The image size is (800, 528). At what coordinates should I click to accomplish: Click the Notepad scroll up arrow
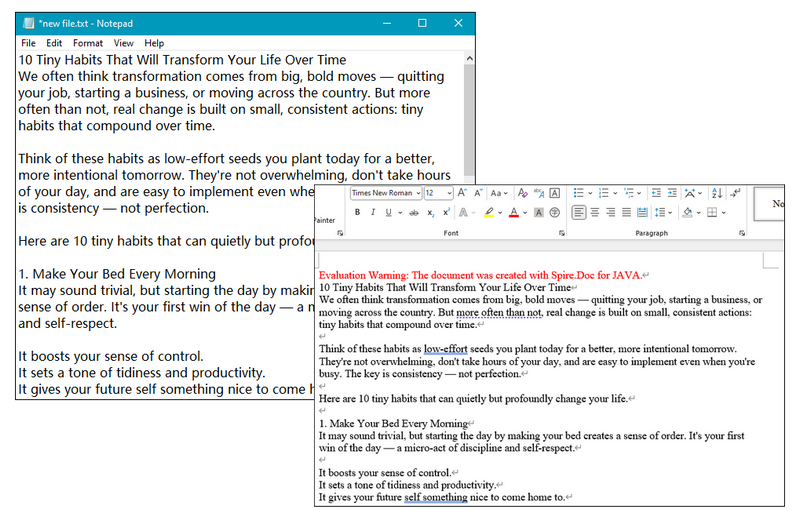pos(469,58)
